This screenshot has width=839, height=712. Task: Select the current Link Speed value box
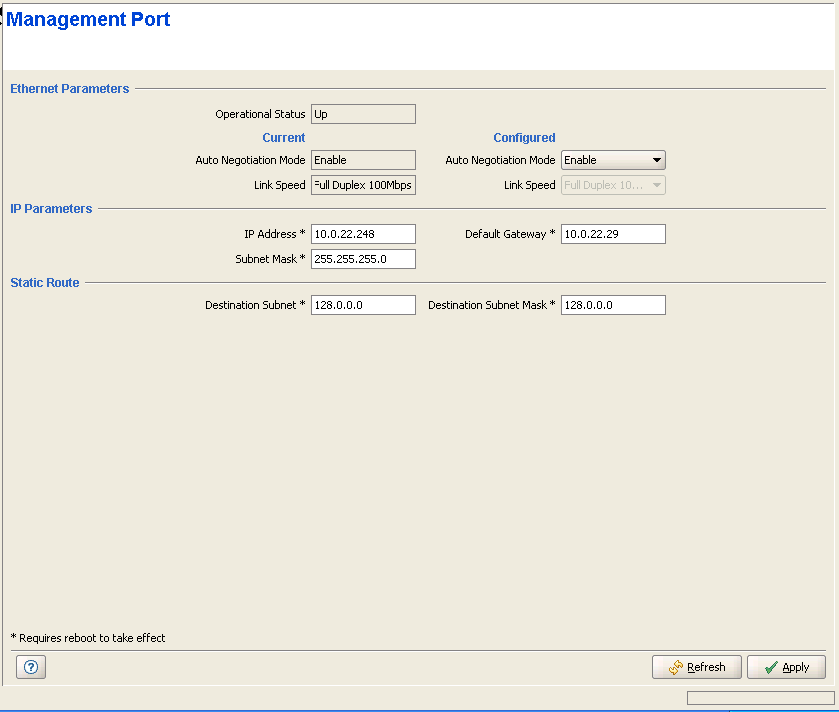tap(363, 185)
